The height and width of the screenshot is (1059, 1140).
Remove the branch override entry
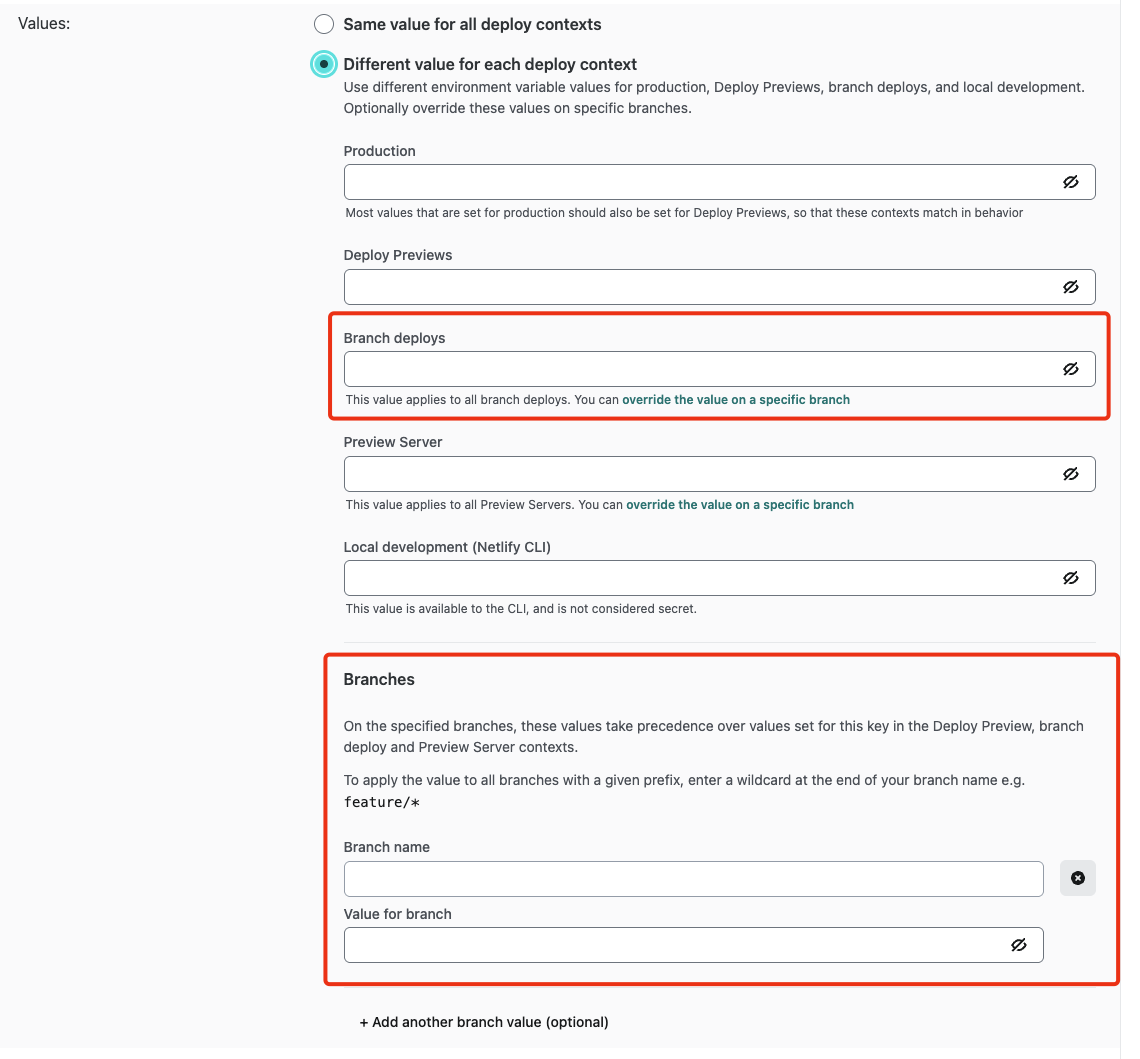[x=1077, y=878]
